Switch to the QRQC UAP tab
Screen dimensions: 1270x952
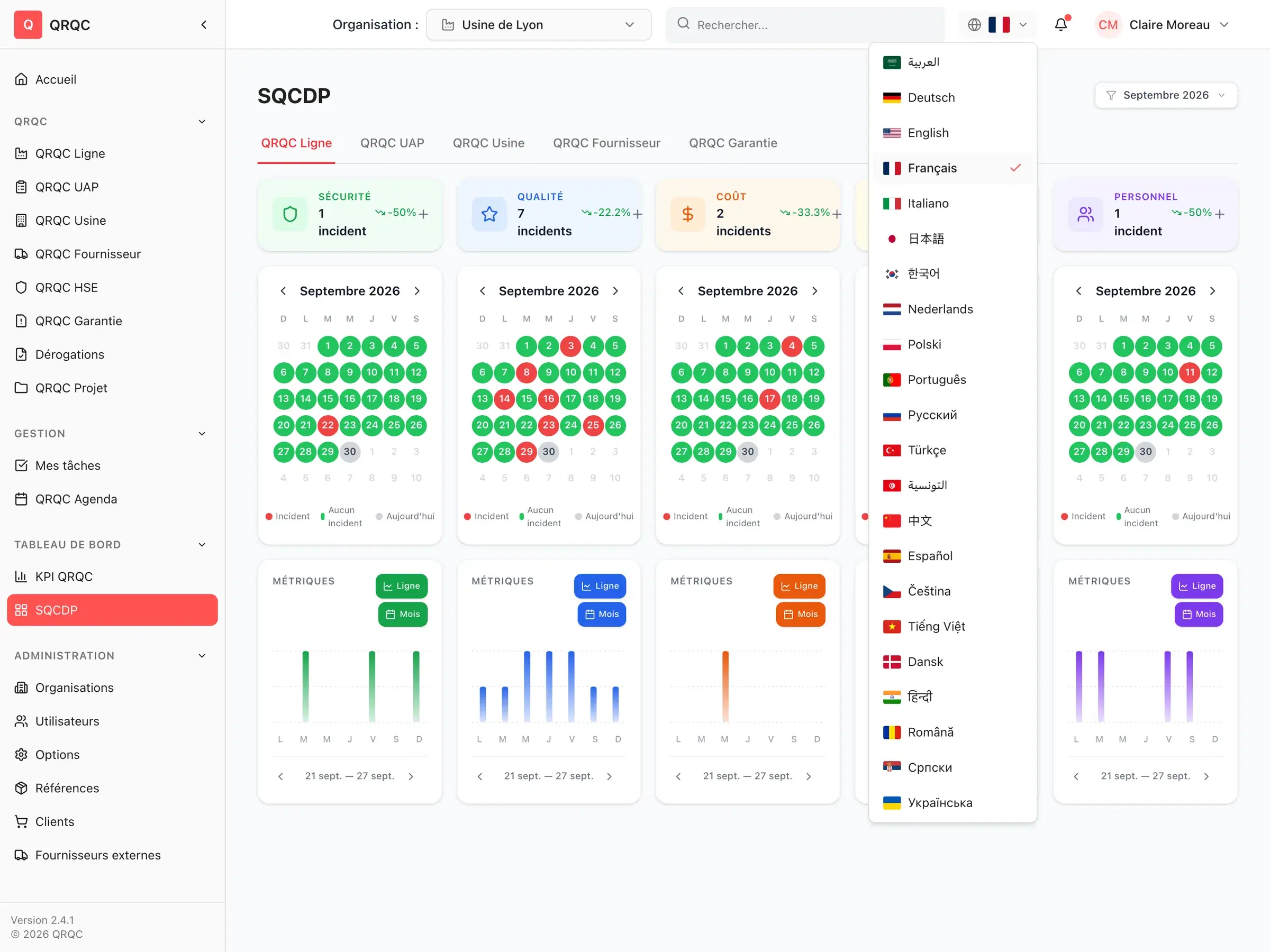(x=392, y=143)
